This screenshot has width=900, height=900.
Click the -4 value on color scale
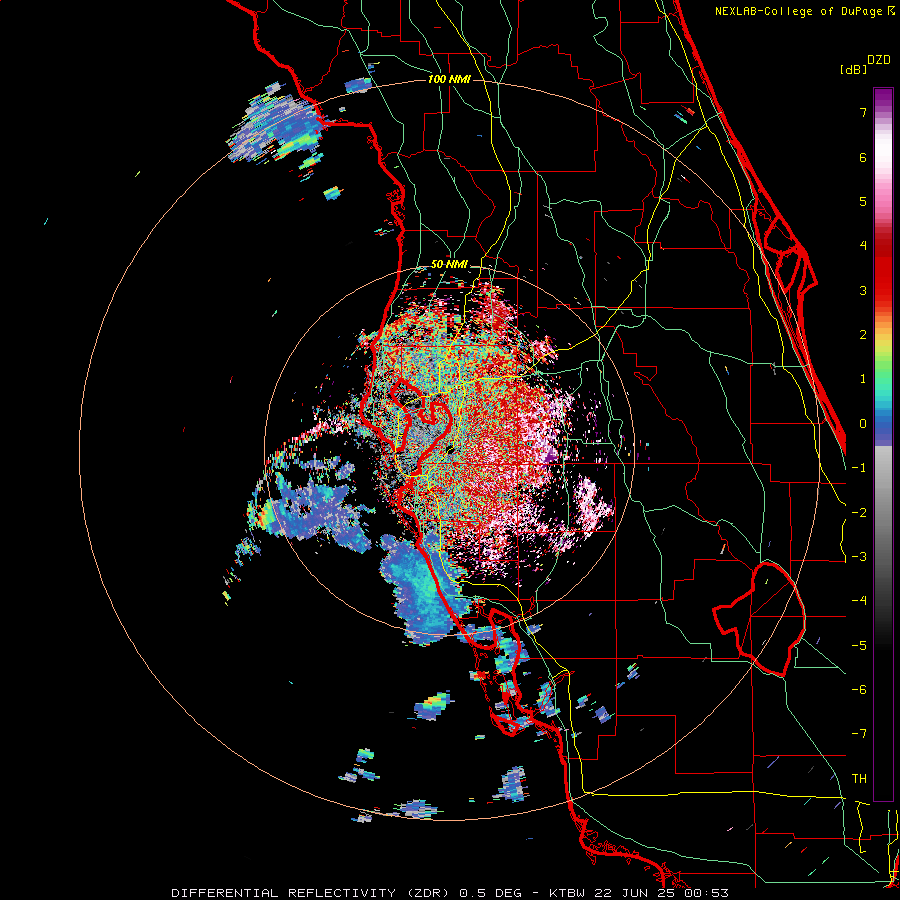coord(859,601)
